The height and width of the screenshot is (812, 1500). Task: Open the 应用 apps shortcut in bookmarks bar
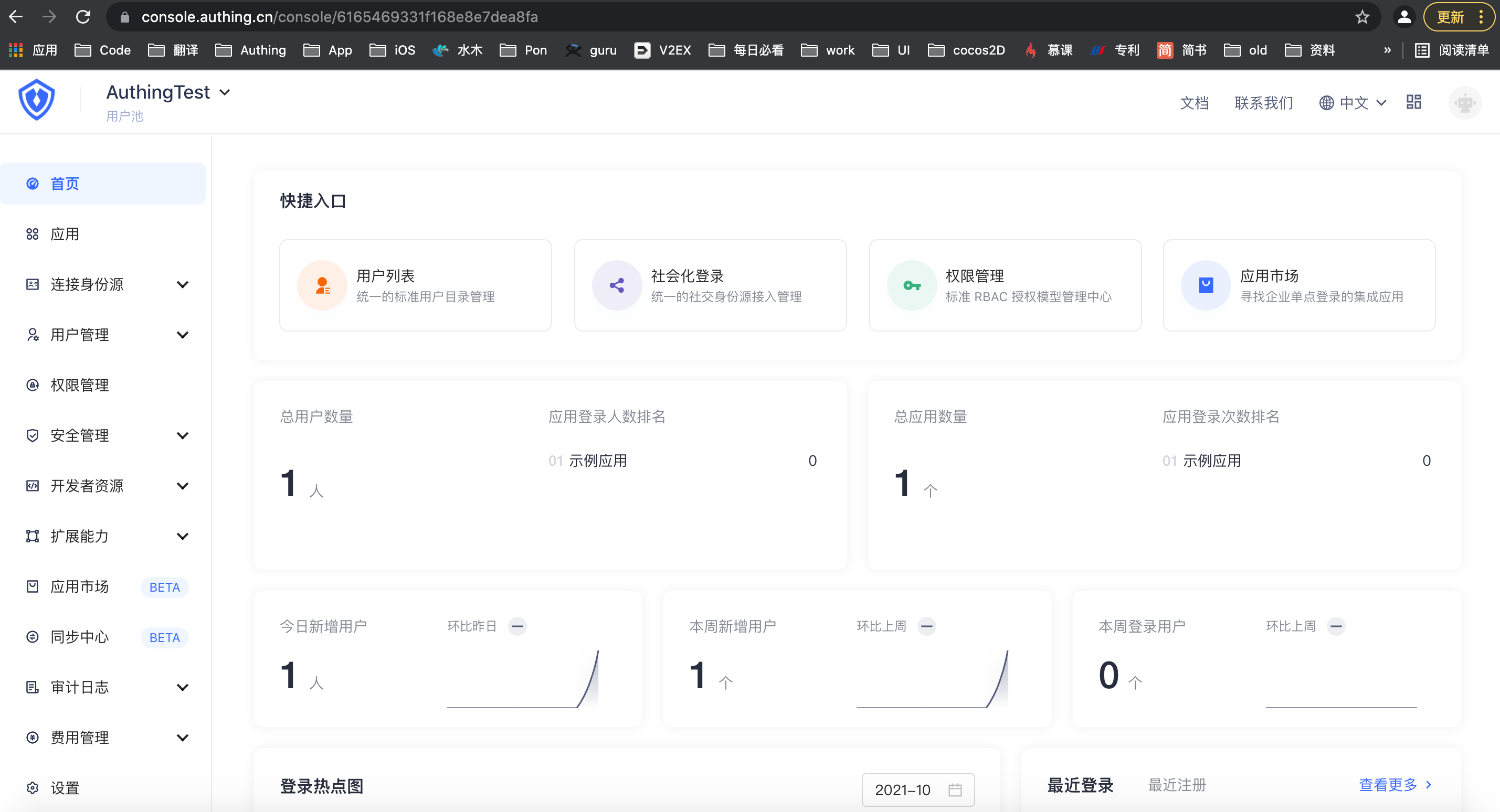pyautogui.click(x=33, y=50)
